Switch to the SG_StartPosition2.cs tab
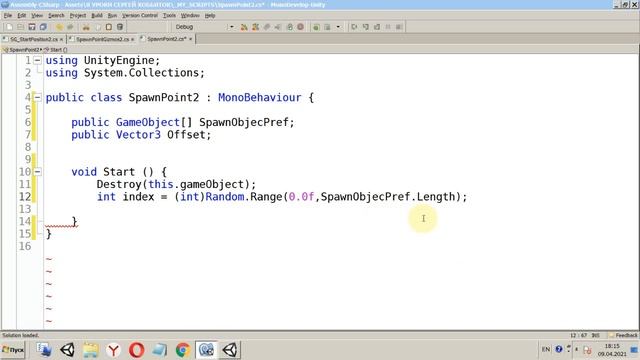The height and width of the screenshot is (360, 640). [x=33, y=39]
